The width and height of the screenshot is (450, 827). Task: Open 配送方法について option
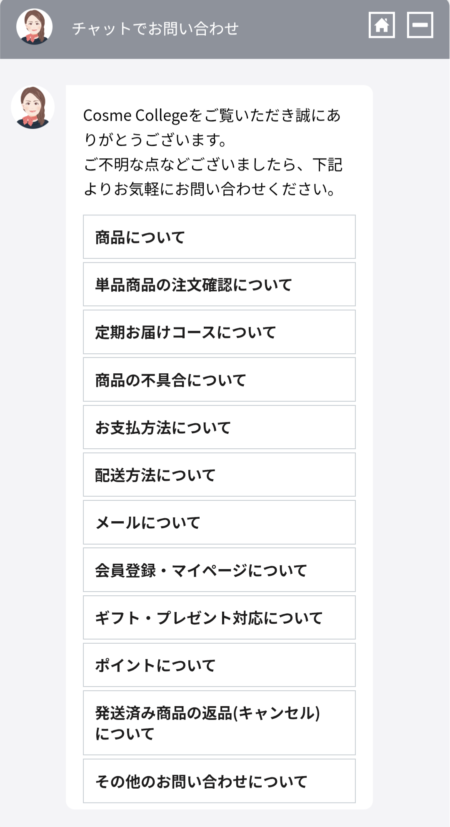coord(219,475)
